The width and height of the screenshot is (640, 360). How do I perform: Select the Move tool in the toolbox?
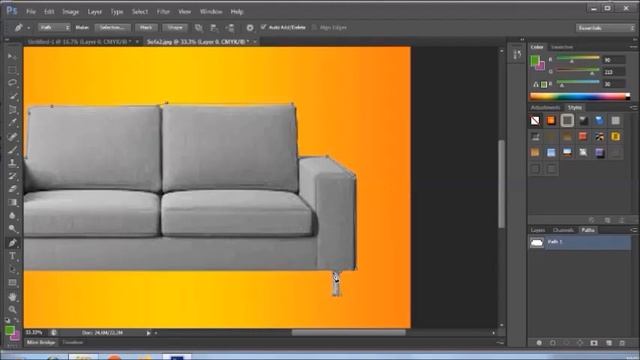tap(12, 56)
